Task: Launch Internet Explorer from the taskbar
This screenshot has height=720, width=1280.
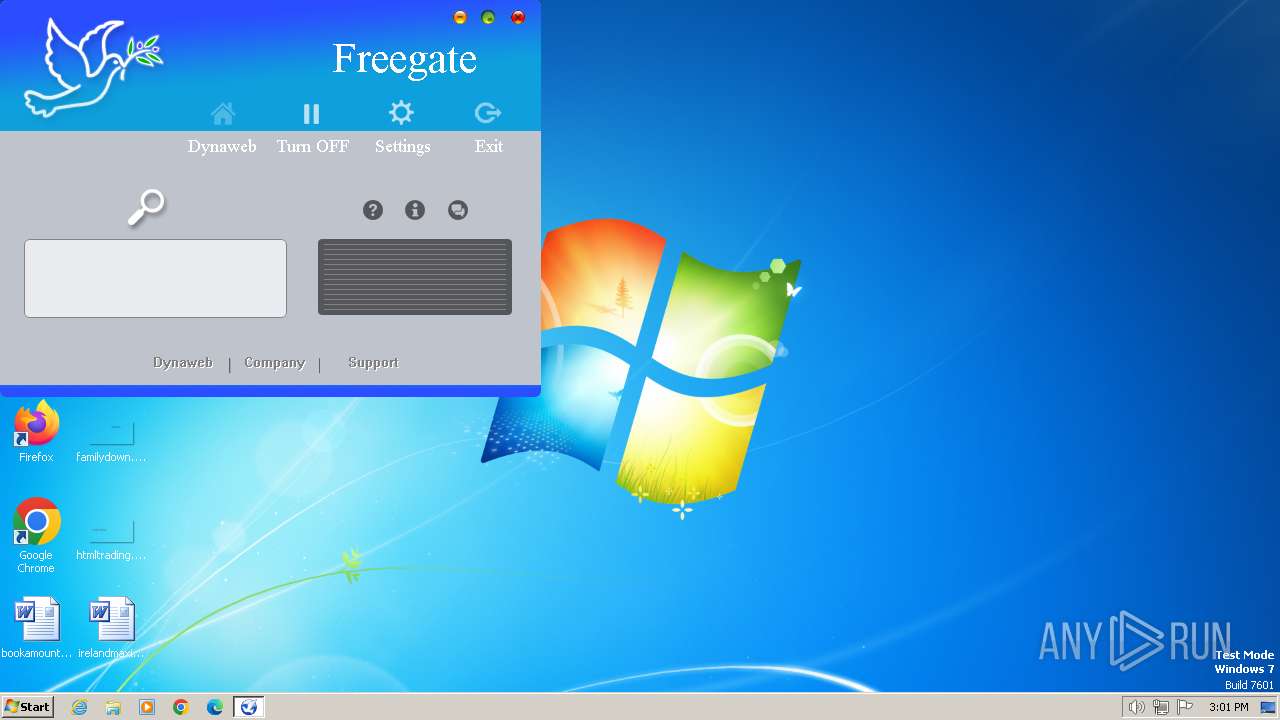Action: click(79, 707)
